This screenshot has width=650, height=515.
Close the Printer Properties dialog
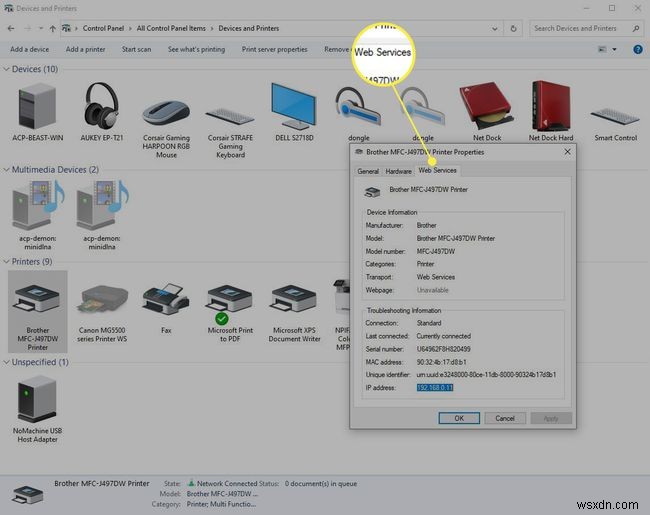point(567,152)
